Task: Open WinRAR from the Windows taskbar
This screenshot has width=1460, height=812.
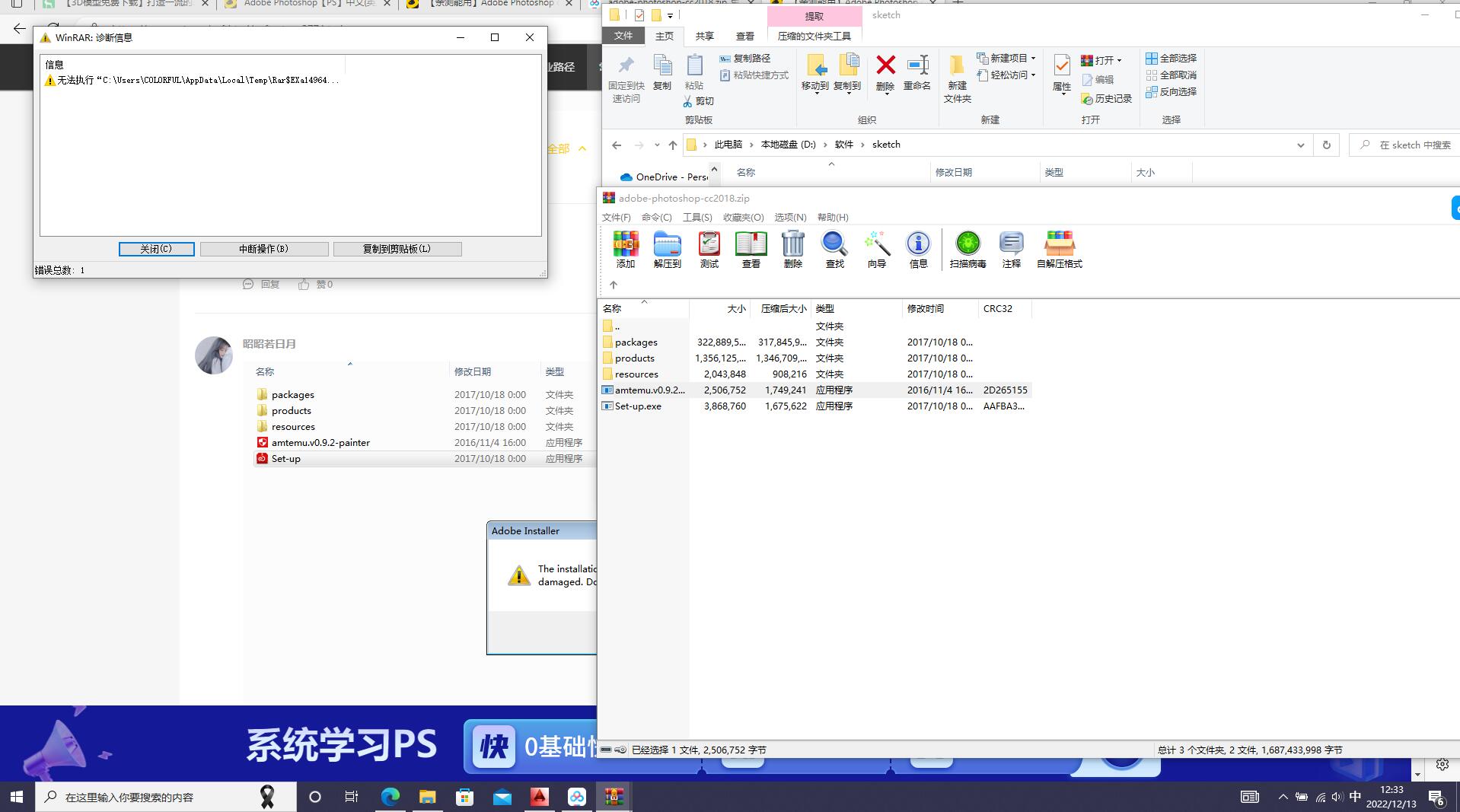Action: point(614,797)
